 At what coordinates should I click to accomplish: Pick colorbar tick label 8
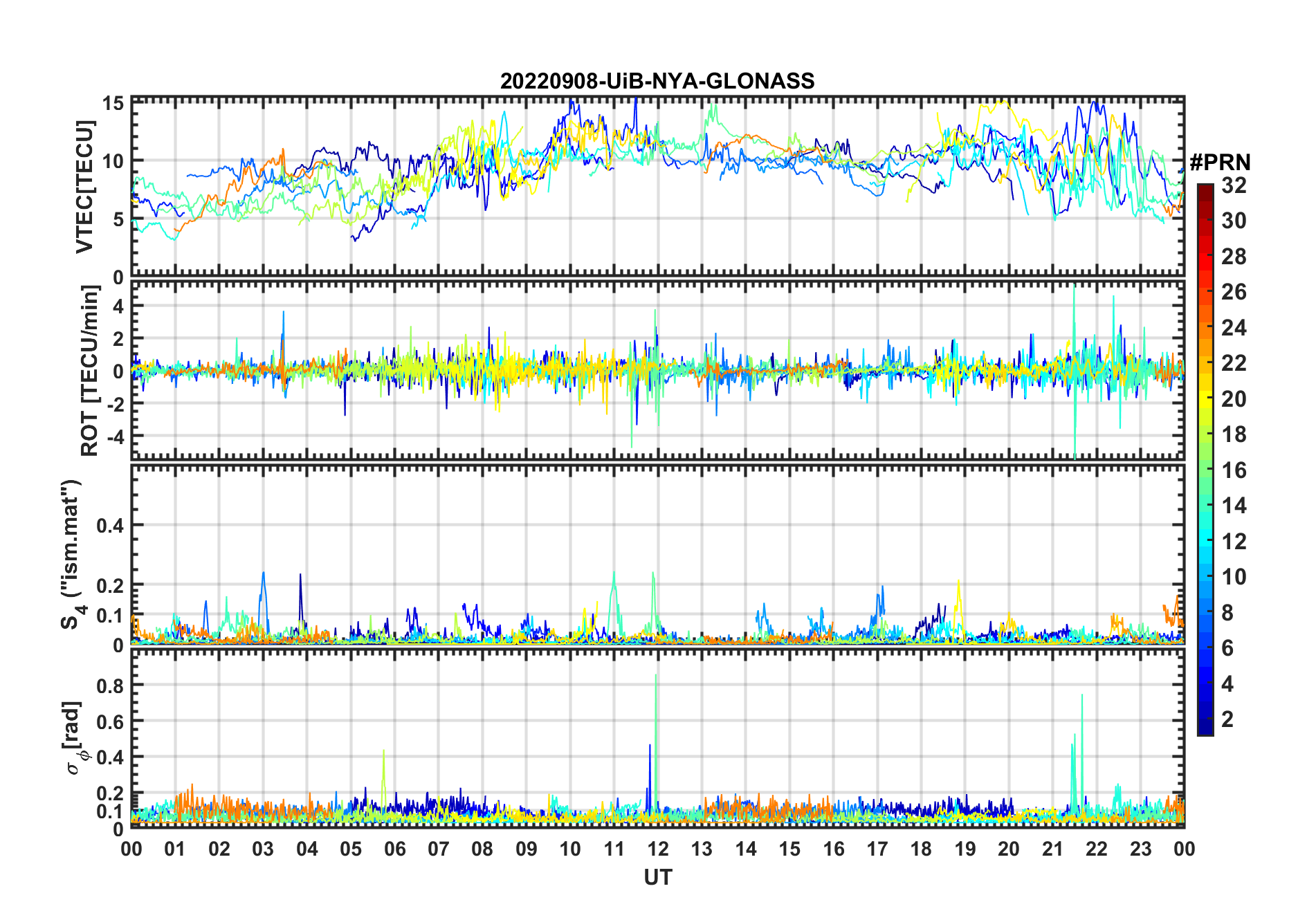[x=1228, y=613]
